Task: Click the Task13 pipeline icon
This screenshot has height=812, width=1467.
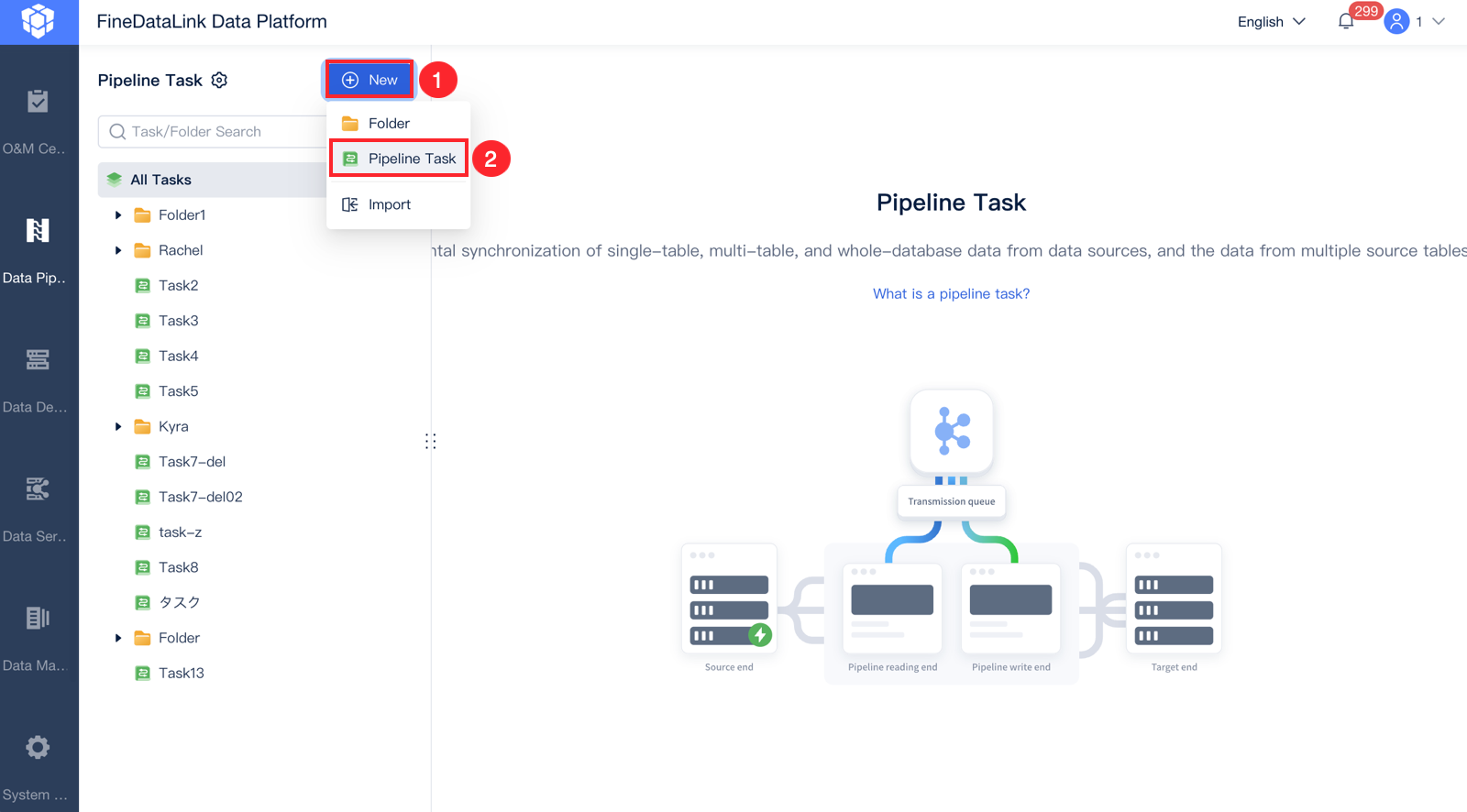Action: [x=143, y=673]
